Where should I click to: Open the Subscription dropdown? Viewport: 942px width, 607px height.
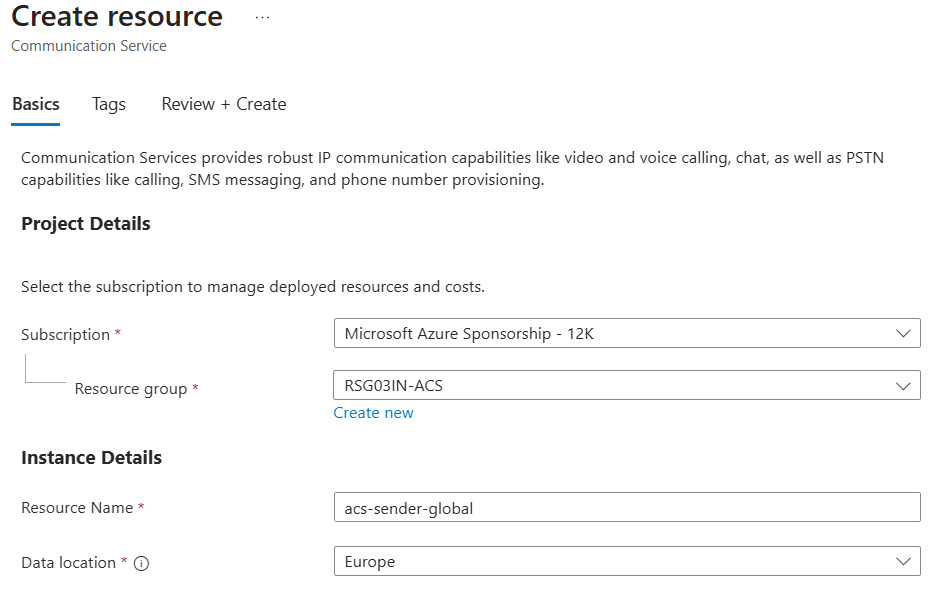point(627,334)
